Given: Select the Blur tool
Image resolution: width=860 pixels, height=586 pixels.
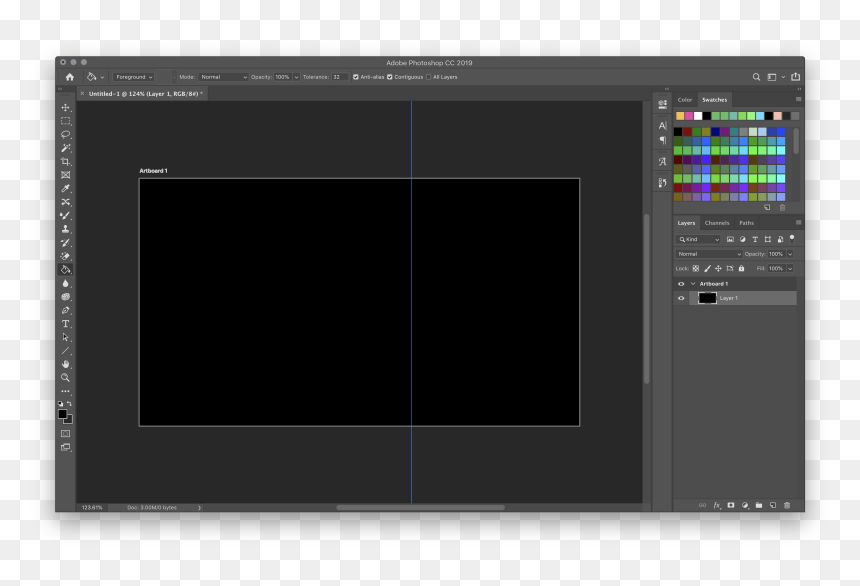Looking at the screenshot, I should (x=65, y=283).
